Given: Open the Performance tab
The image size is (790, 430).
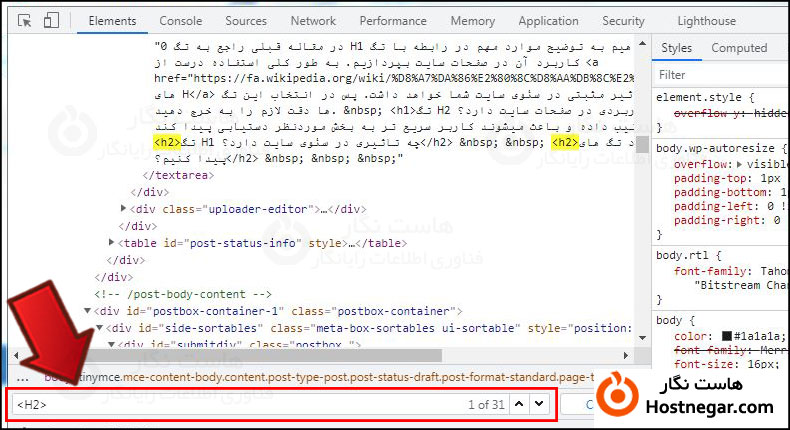Looking at the screenshot, I should coord(392,21).
